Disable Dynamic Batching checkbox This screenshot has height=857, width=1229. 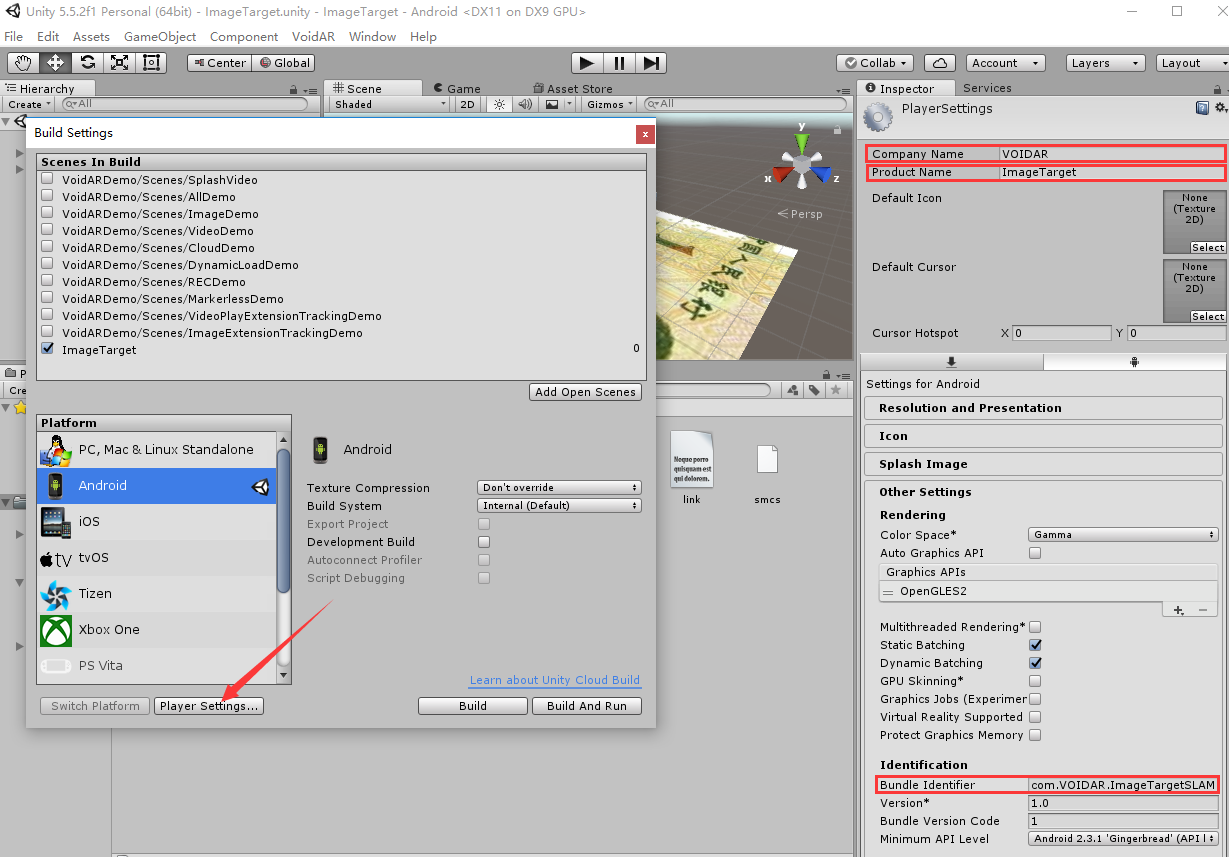(1035, 663)
